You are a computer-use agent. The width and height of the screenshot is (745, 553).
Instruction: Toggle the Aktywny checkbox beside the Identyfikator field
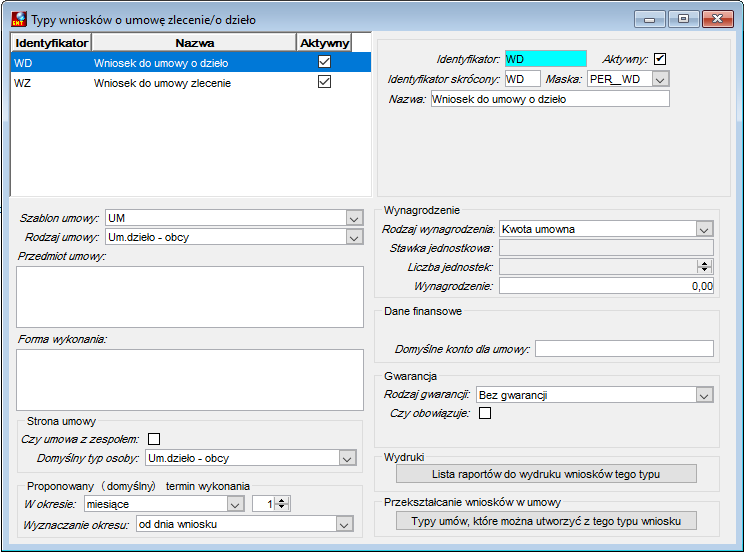(x=660, y=59)
